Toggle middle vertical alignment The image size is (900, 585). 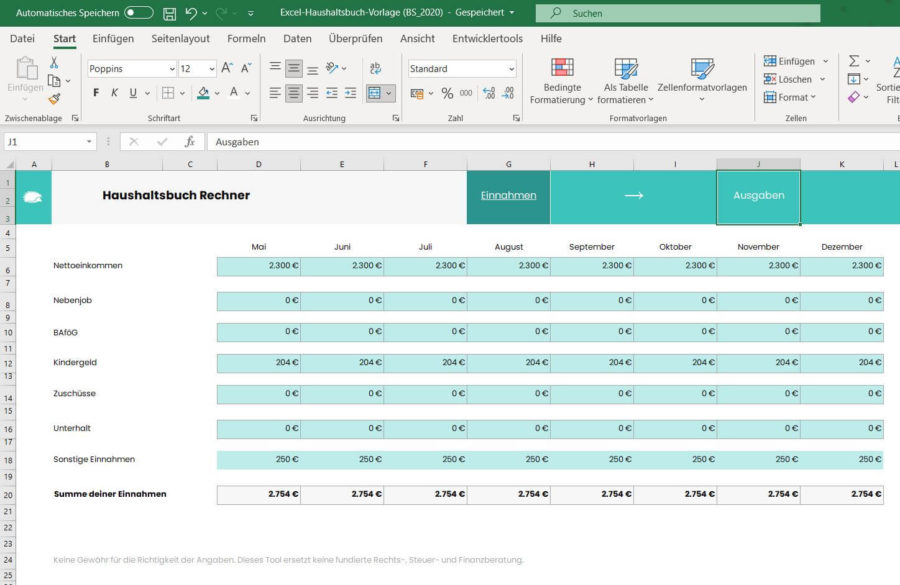tap(293, 68)
